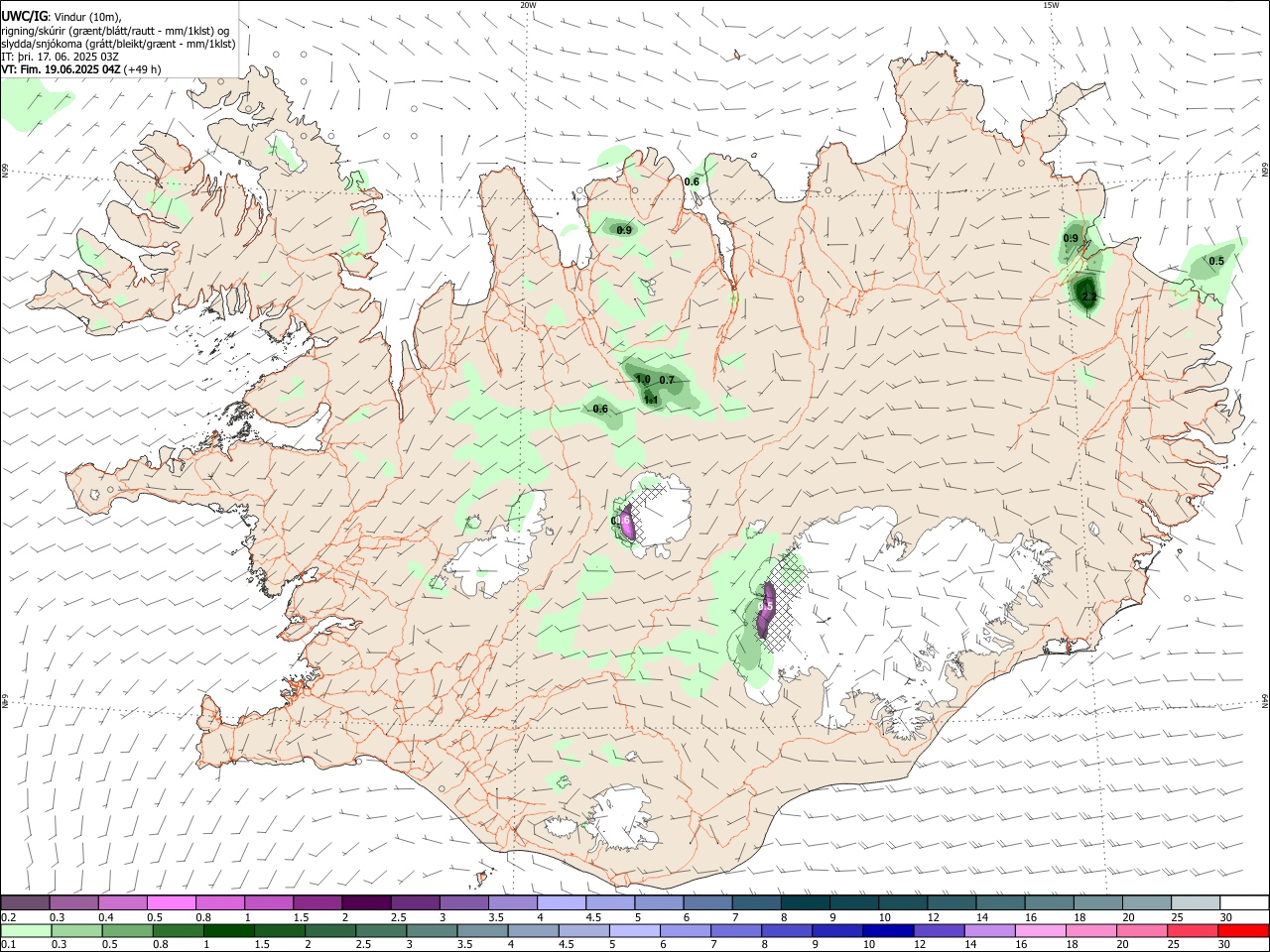Click lower legend swatch between 10 and 12
1270x952 pixels.
click(x=890, y=930)
